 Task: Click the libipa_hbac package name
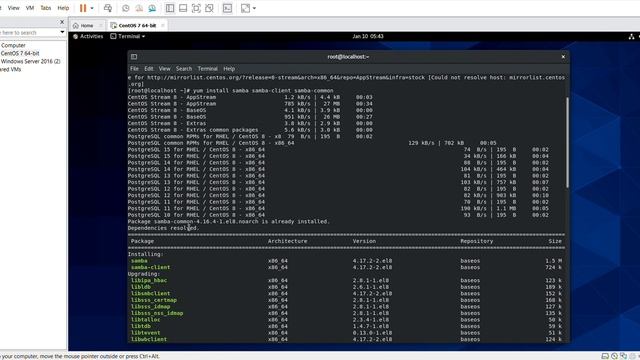tap(149, 280)
